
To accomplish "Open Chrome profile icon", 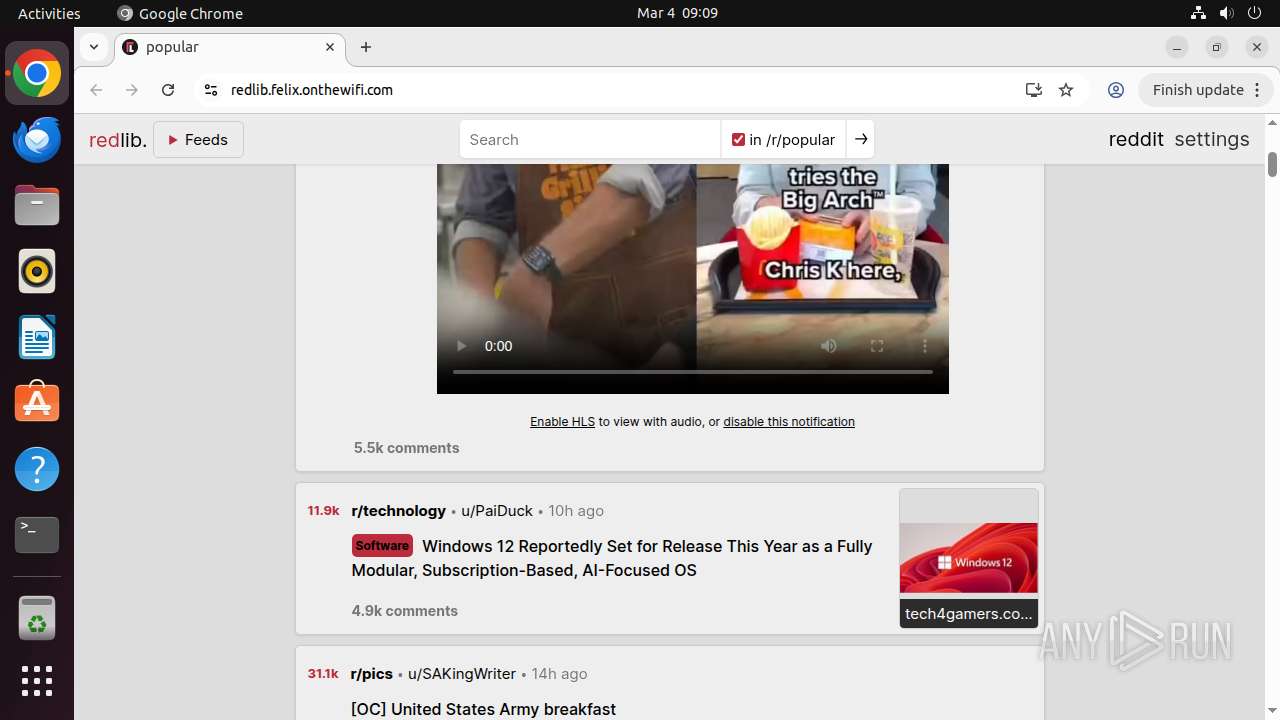I will tap(1116, 90).
